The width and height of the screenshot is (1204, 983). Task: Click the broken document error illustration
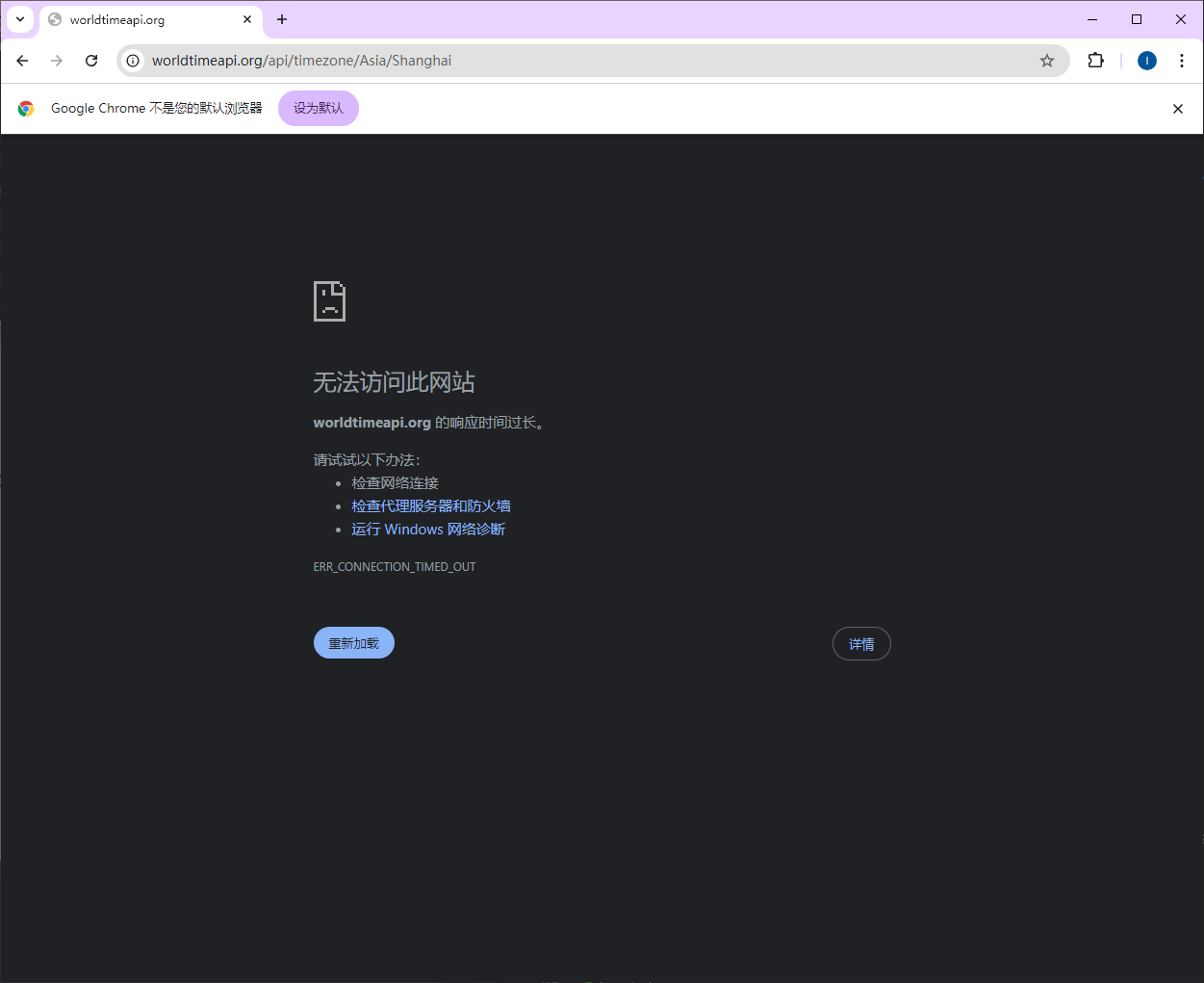click(329, 301)
